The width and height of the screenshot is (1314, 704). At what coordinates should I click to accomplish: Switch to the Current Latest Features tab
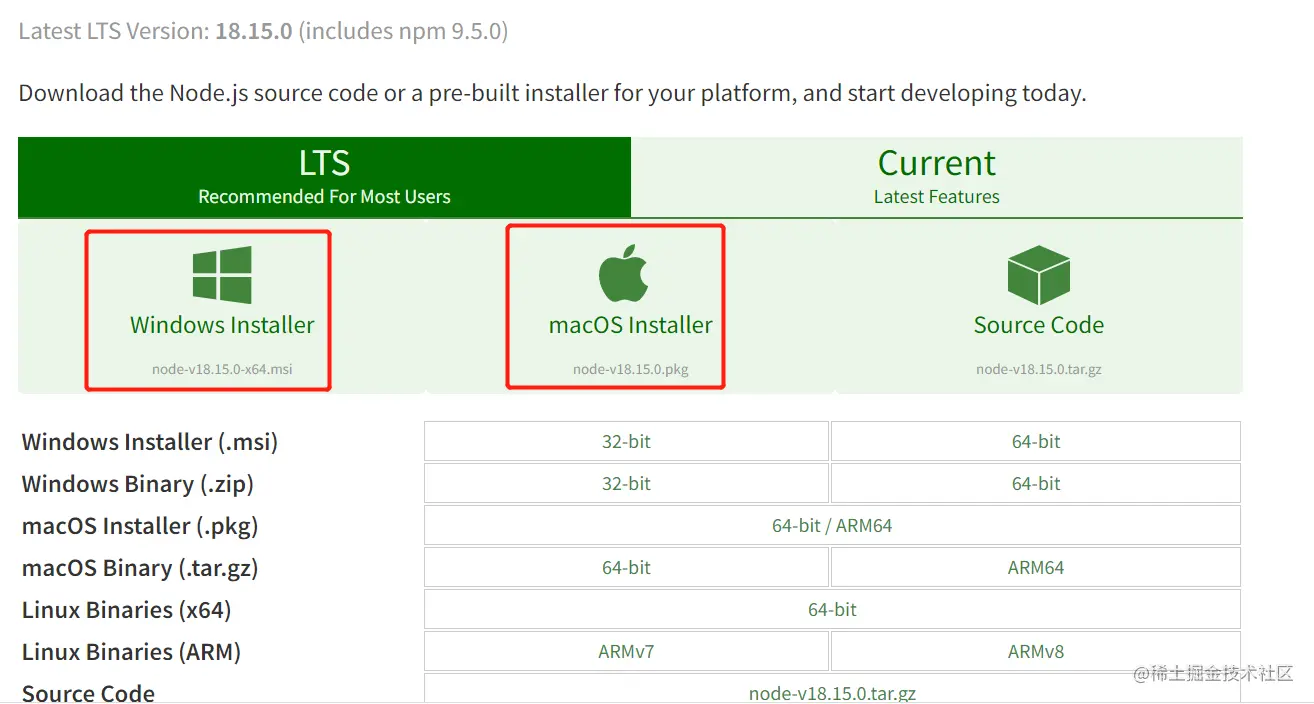(x=937, y=177)
